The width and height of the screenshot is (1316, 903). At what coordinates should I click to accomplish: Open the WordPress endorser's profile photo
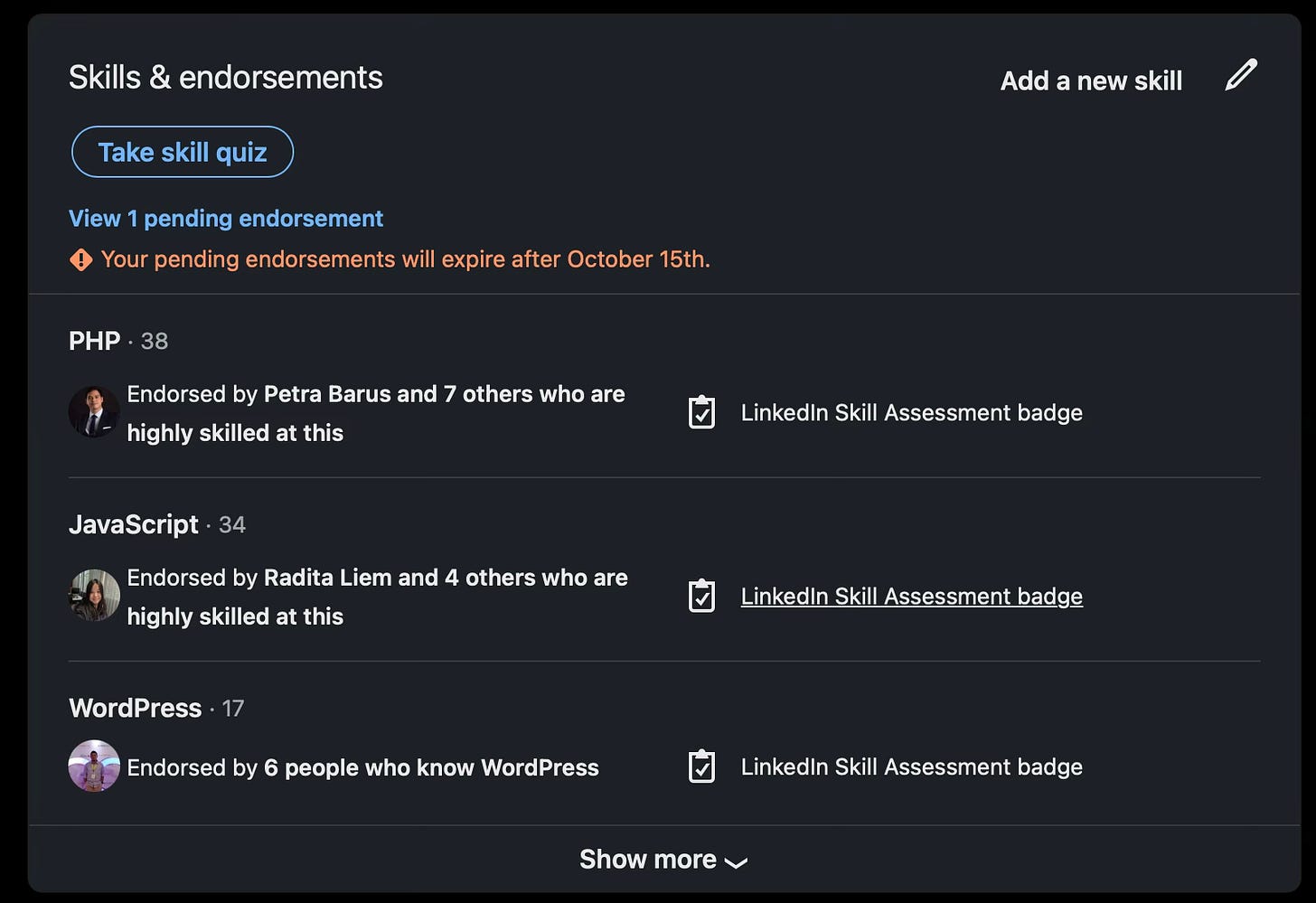(94, 767)
